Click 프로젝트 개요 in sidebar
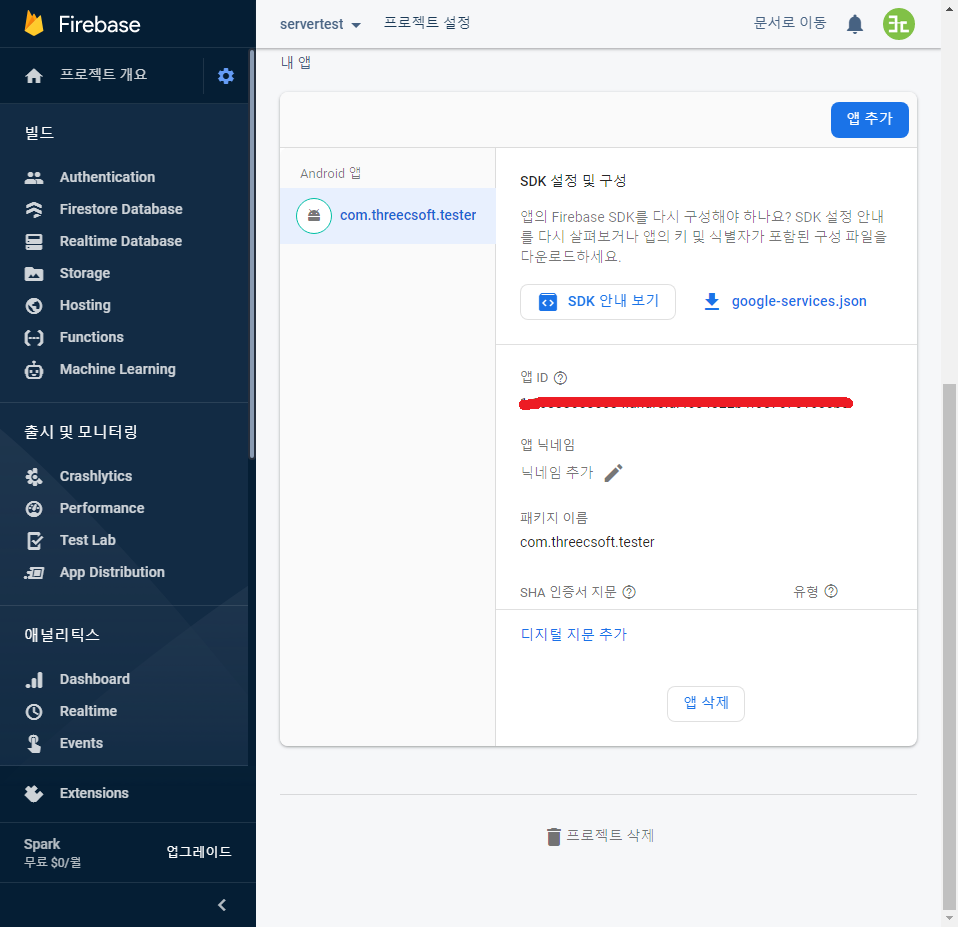This screenshot has width=958, height=927. [x=103, y=75]
